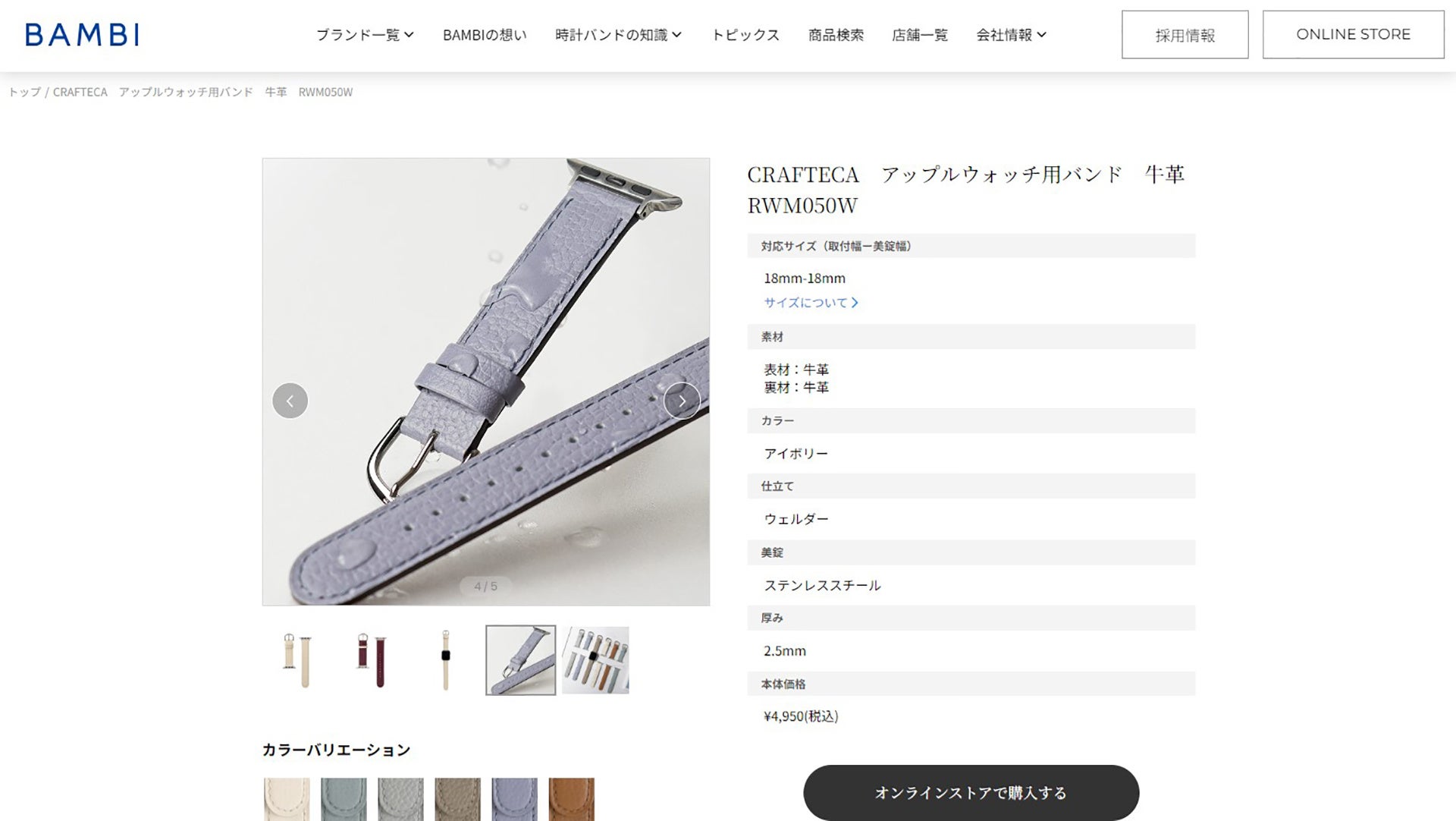
Task: Select the multi-color bands thumbnail
Action: pyautogui.click(x=595, y=660)
